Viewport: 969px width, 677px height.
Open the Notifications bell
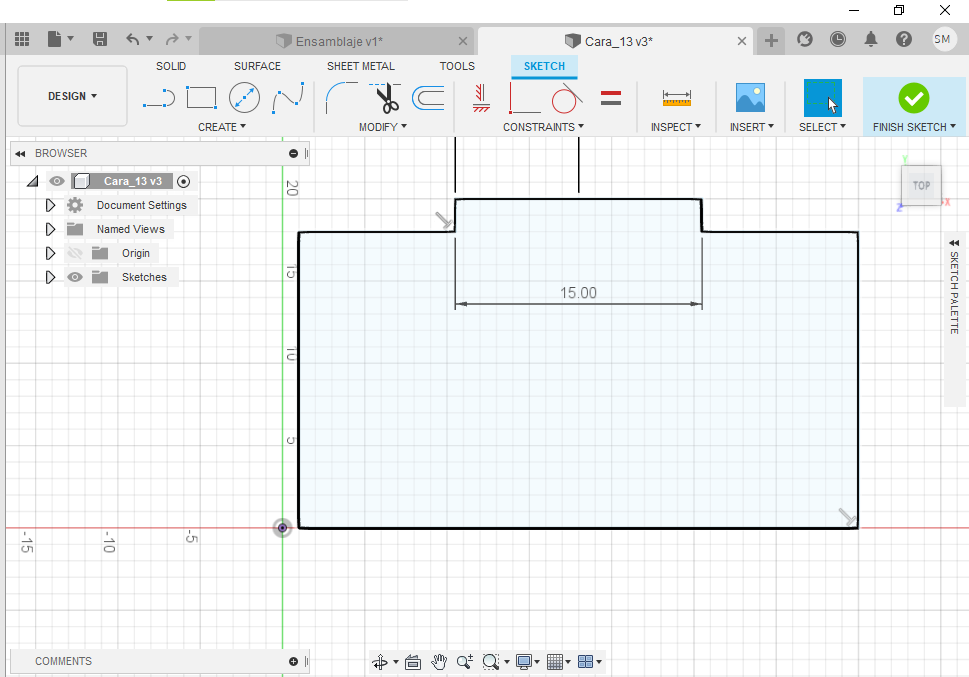click(871, 40)
